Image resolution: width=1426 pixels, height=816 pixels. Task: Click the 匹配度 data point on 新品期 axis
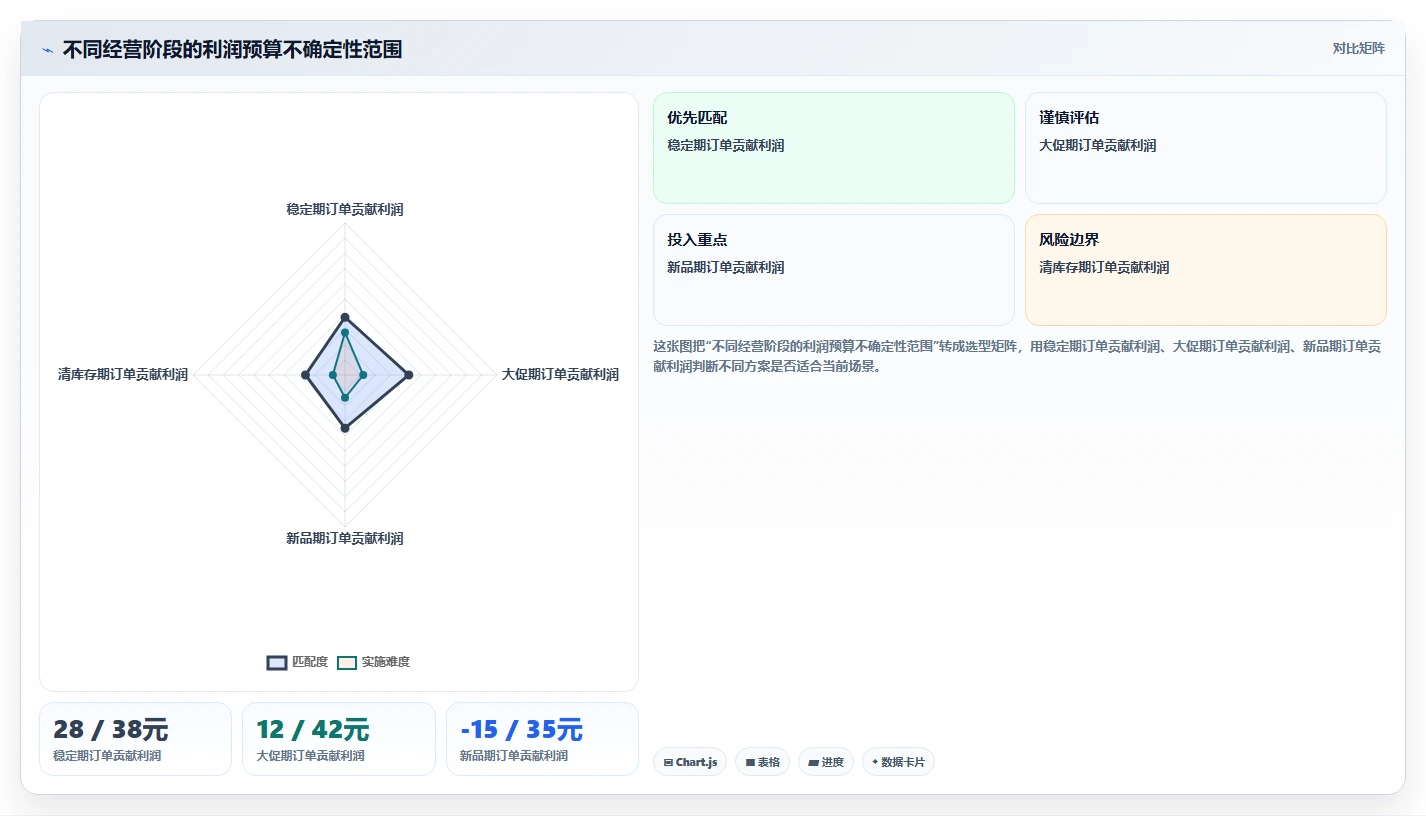[x=345, y=428]
